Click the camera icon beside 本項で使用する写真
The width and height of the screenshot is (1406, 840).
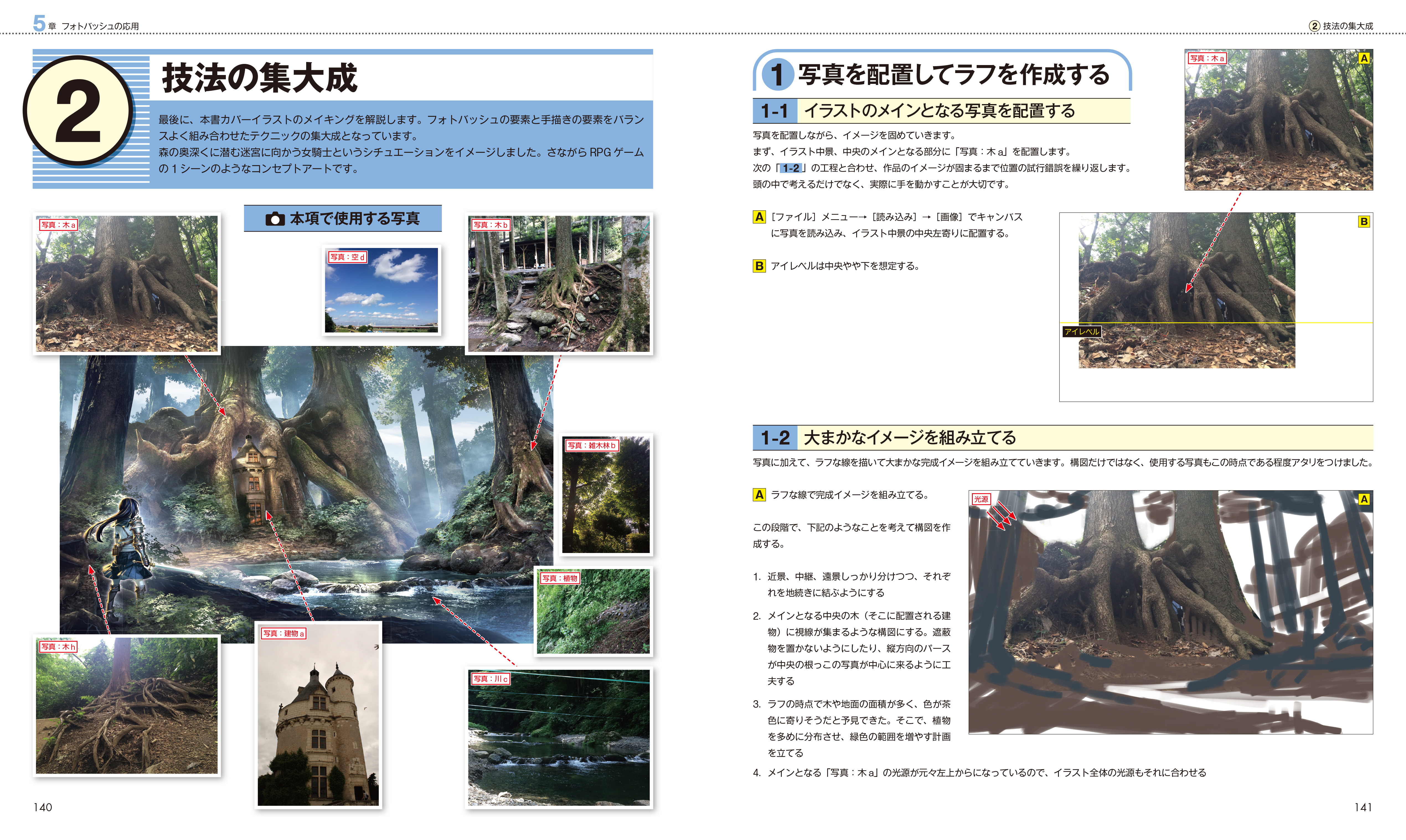click(x=275, y=219)
